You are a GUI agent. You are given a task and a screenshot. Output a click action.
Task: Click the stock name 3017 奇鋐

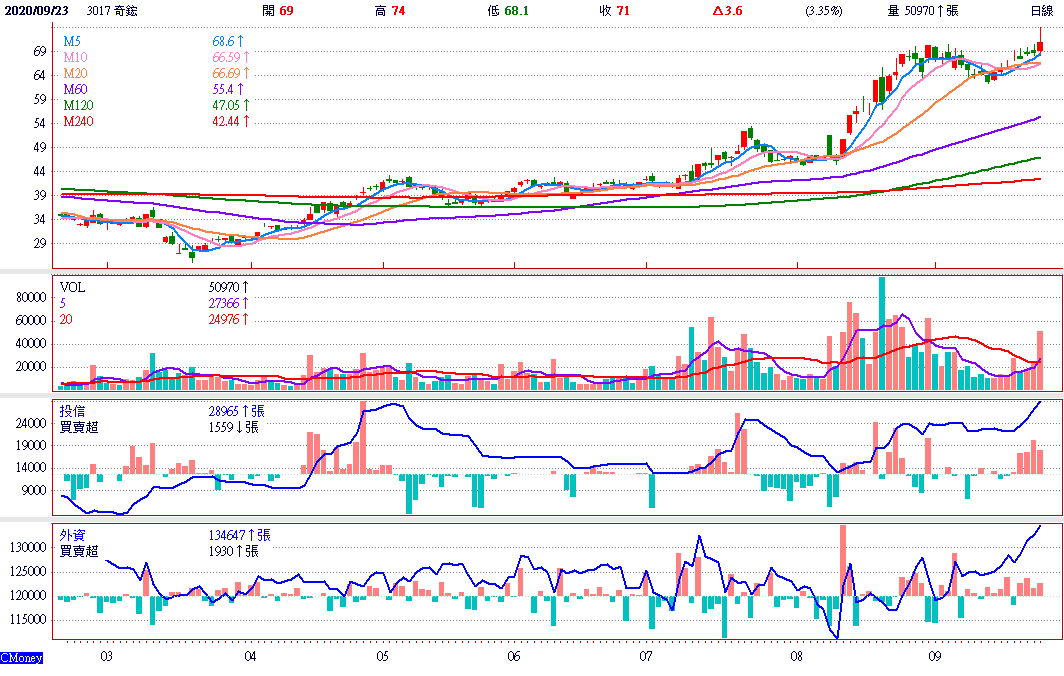point(115,10)
